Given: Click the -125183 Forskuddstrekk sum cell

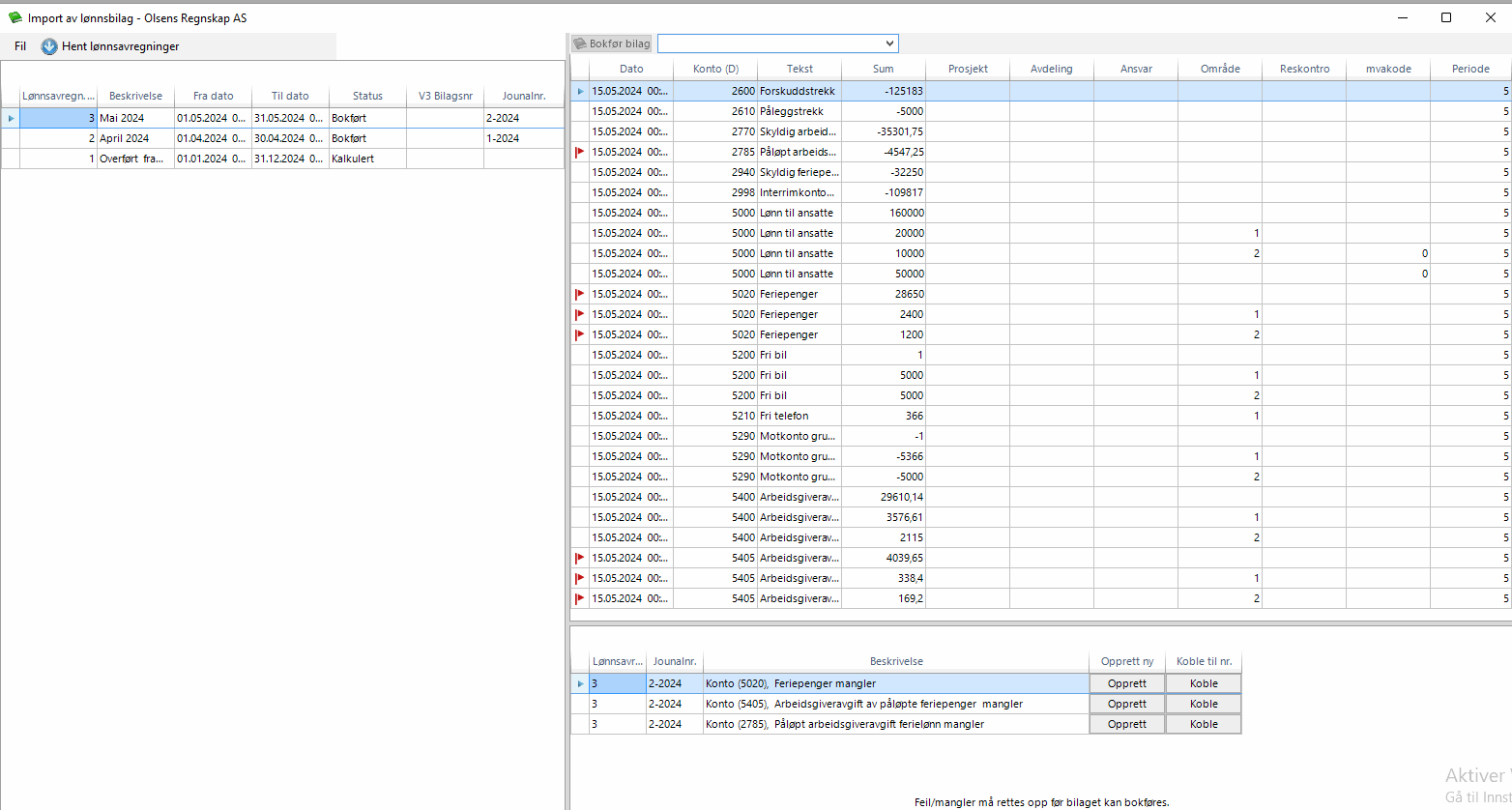Looking at the screenshot, I should point(884,91).
